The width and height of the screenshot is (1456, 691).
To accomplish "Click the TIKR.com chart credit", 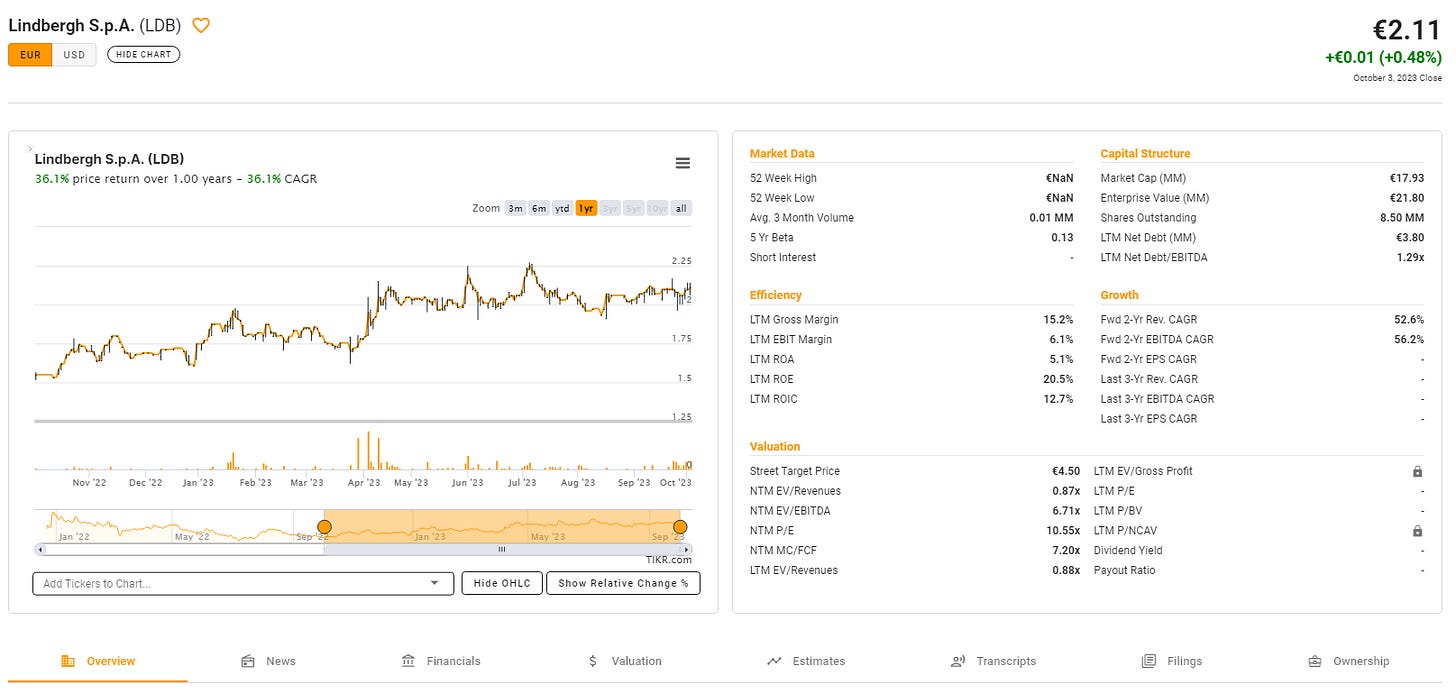I will (x=669, y=560).
